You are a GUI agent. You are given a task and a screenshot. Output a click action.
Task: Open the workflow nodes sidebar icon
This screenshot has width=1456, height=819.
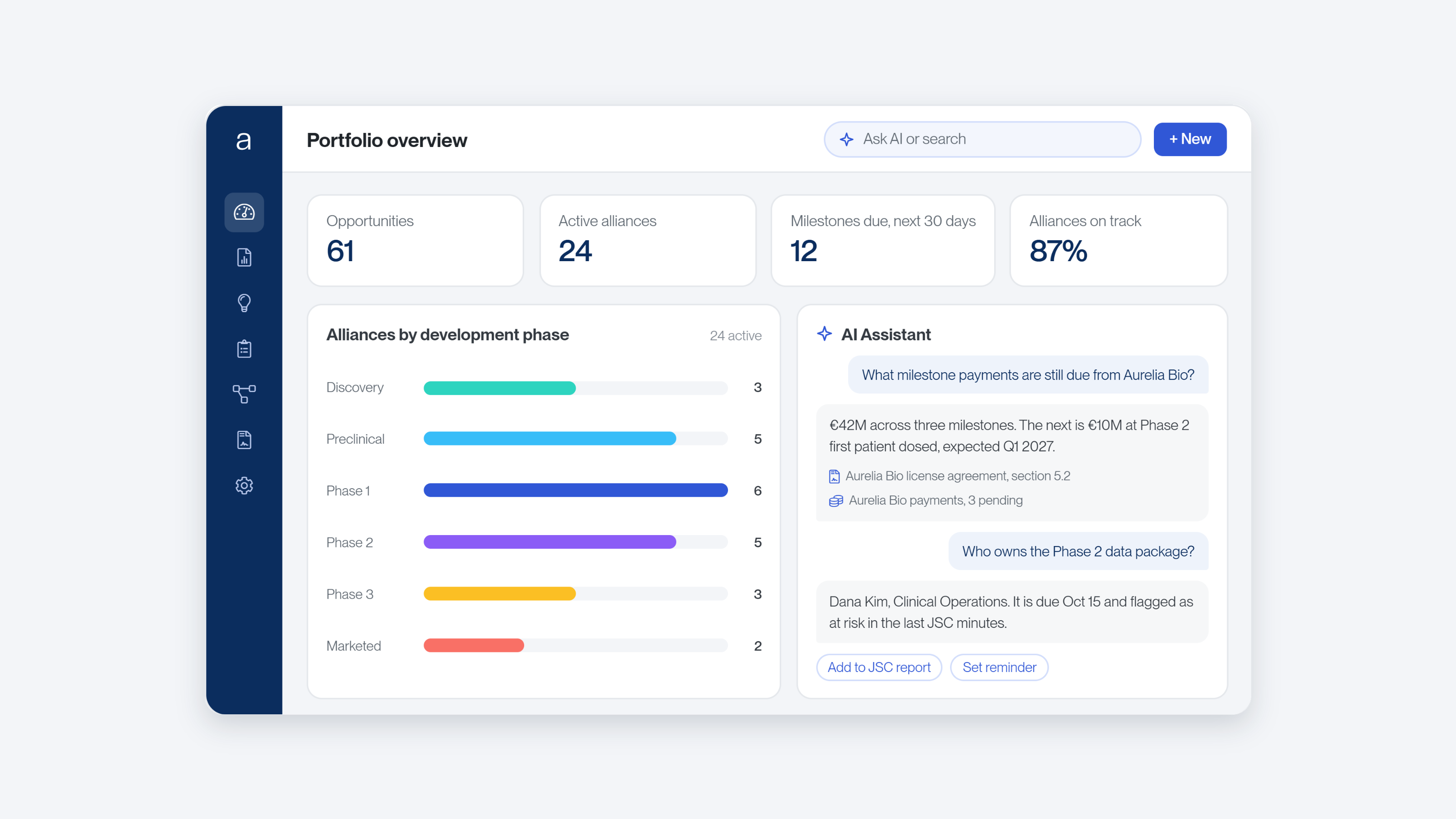[244, 394]
